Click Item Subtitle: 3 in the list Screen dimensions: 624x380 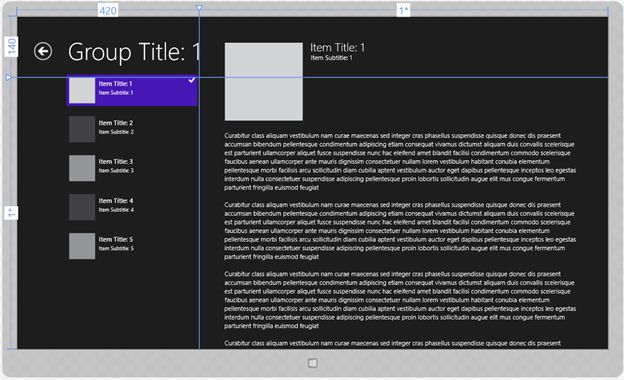[116, 171]
